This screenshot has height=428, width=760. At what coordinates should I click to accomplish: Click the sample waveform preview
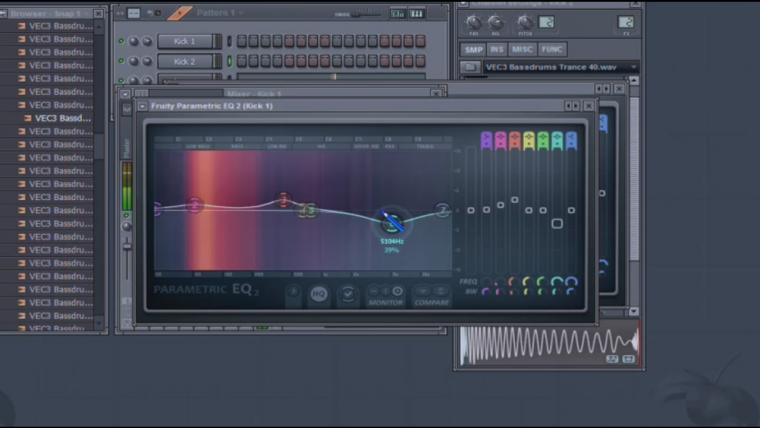(x=549, y=344)
